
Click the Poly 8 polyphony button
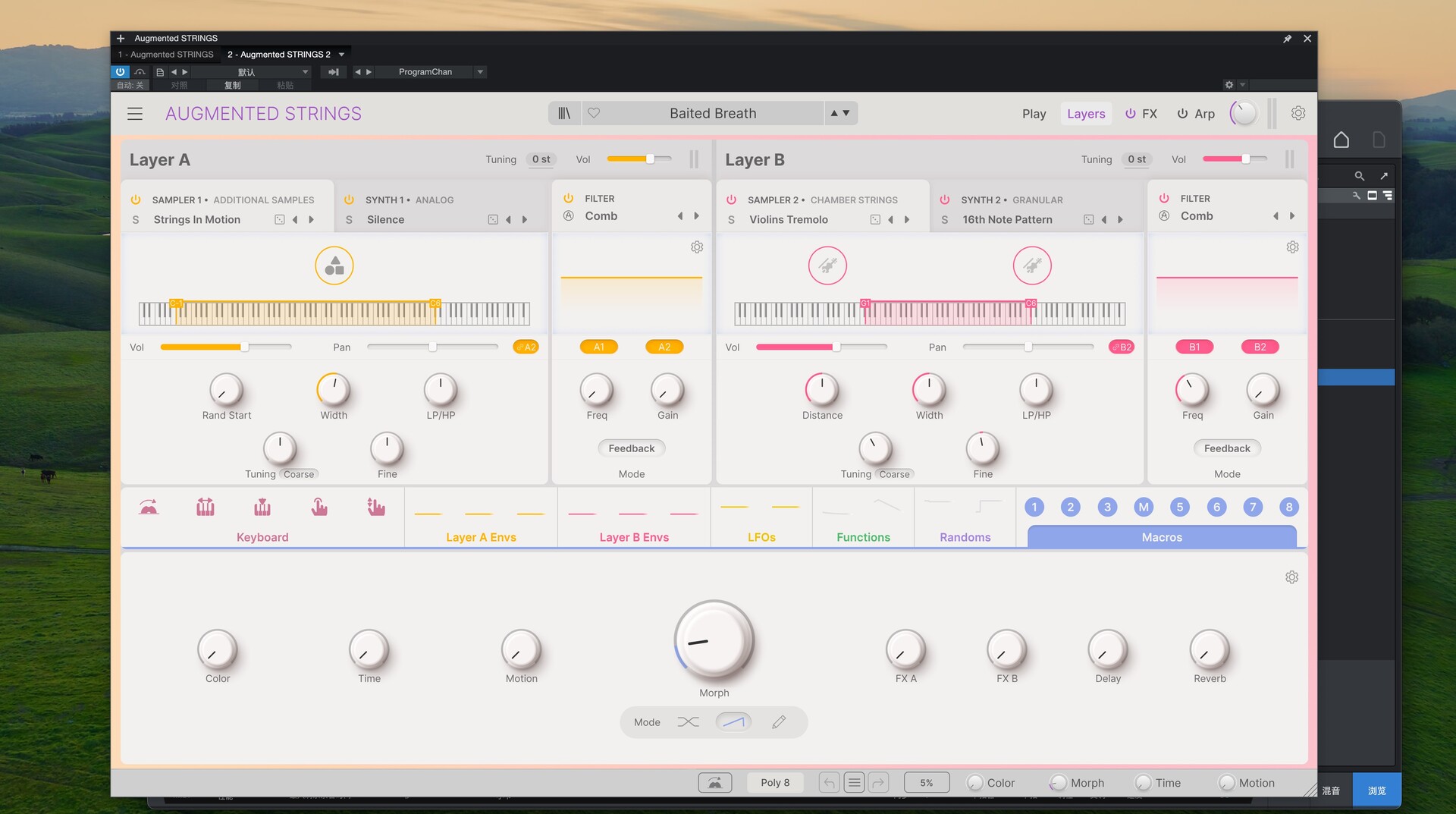coord(775,783)
